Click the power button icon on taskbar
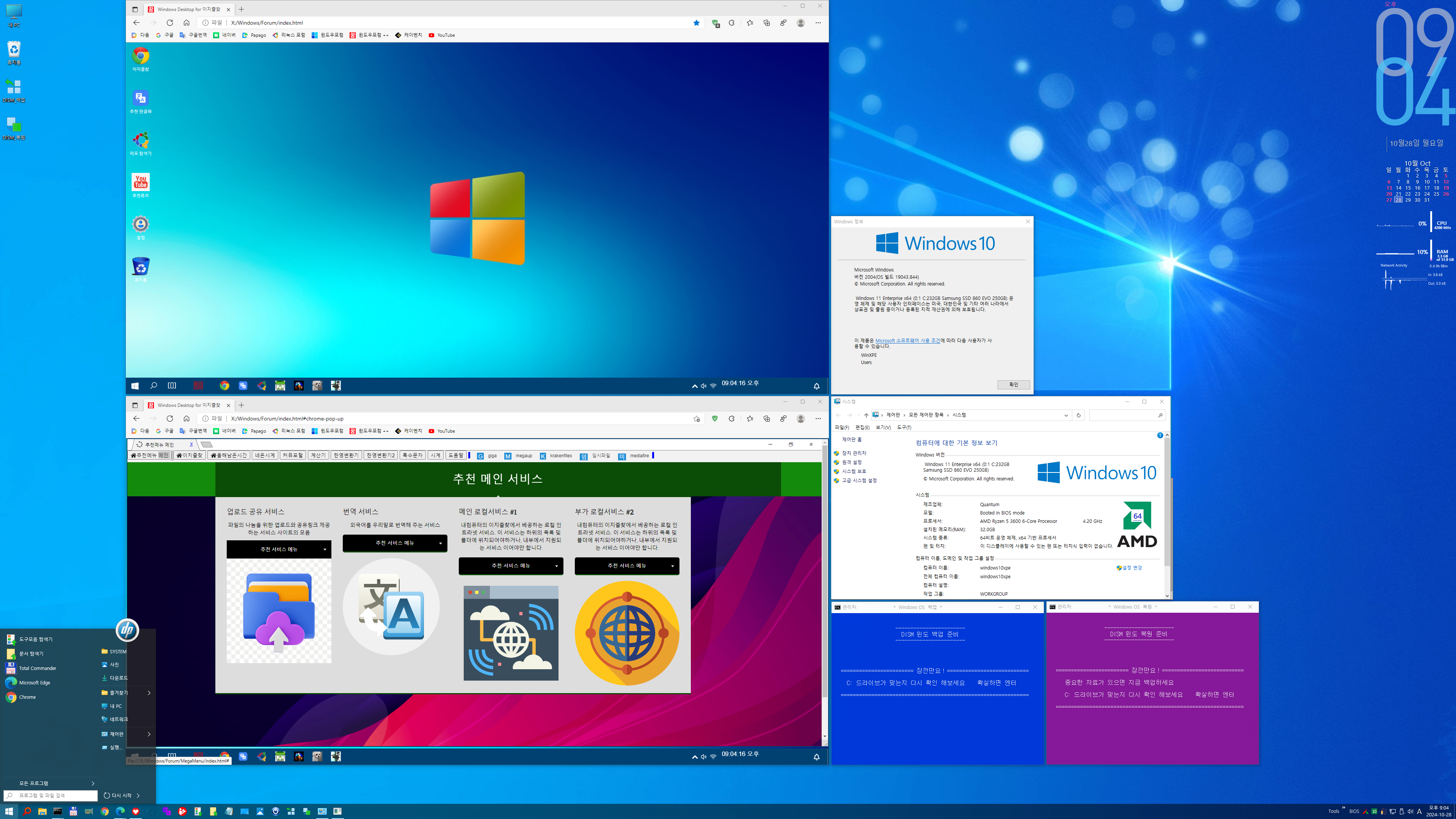Viewport: 1456px width, 819px height. [275, 811]
